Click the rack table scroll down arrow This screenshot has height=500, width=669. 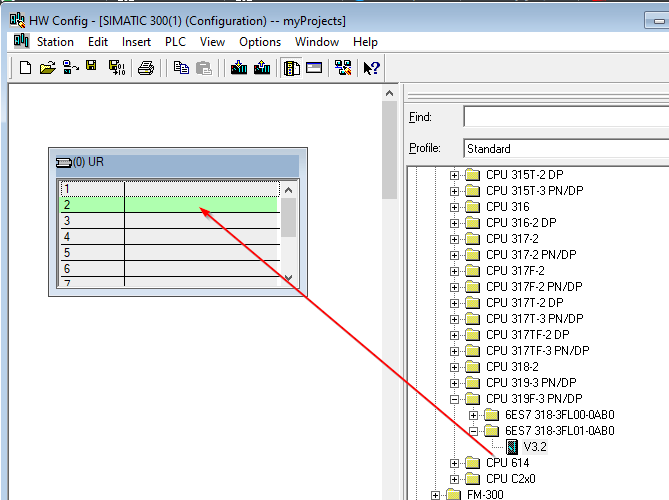288,278
